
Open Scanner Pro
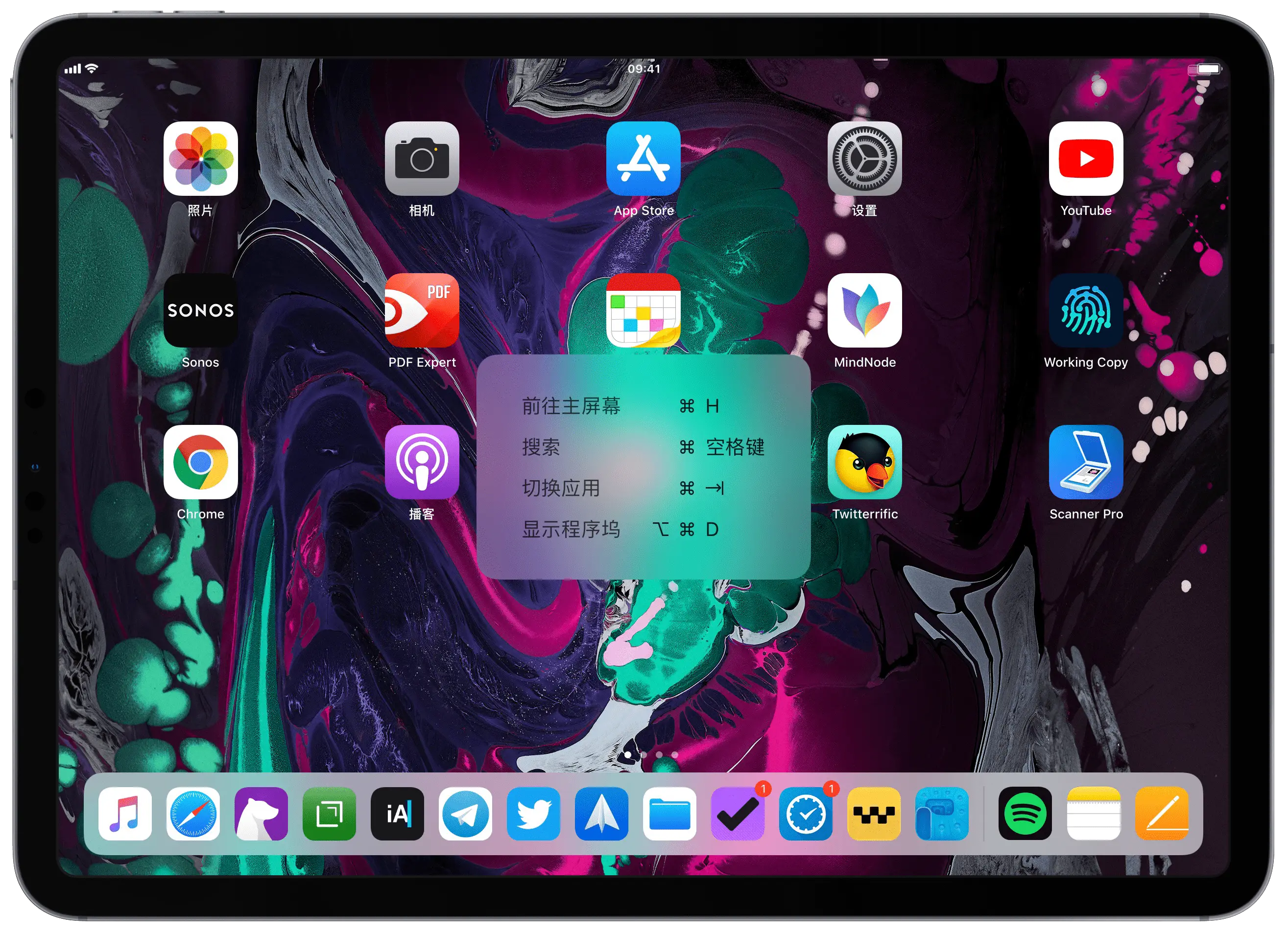pyautogui.click(x=1086, y=462)
